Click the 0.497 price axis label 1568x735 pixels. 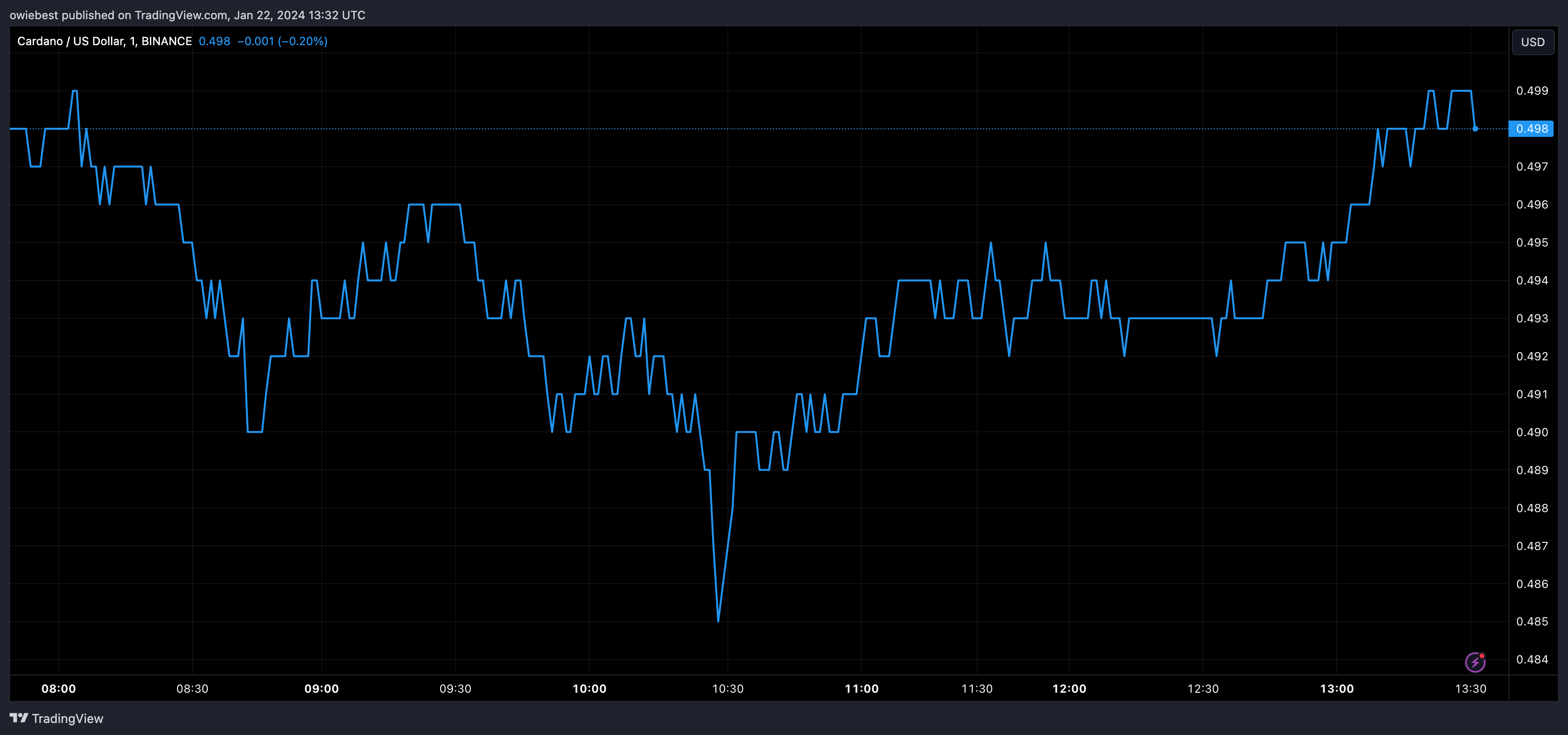coord(1532,167)
